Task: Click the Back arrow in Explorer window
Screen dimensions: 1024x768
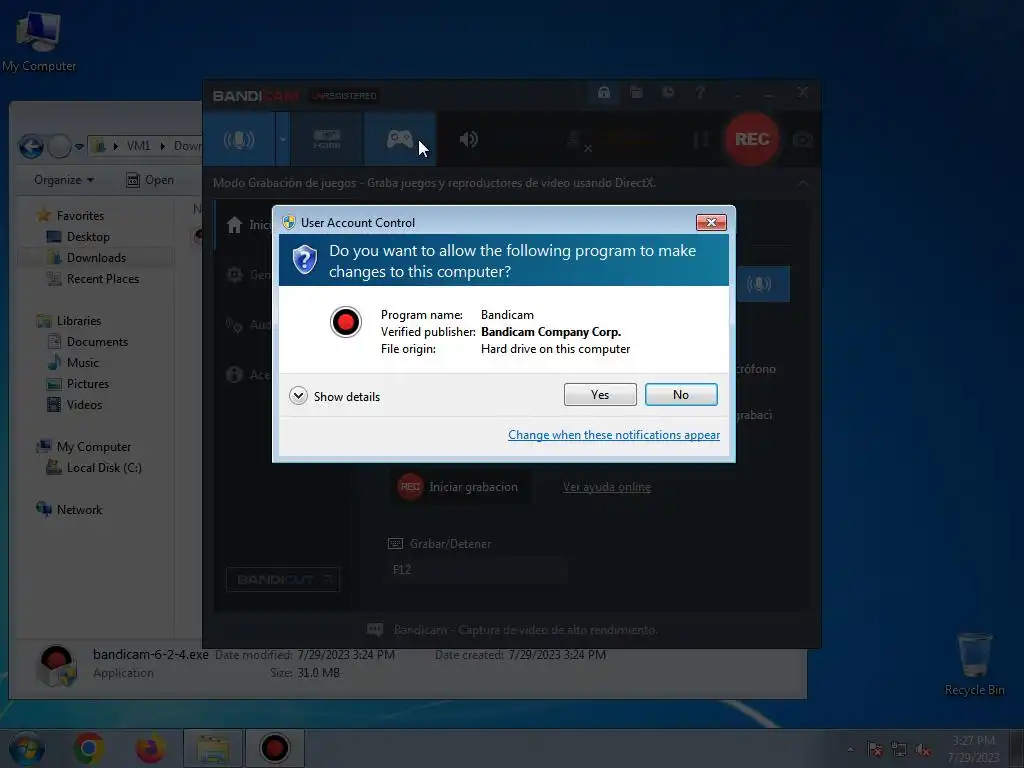Action: click(31, 146)
